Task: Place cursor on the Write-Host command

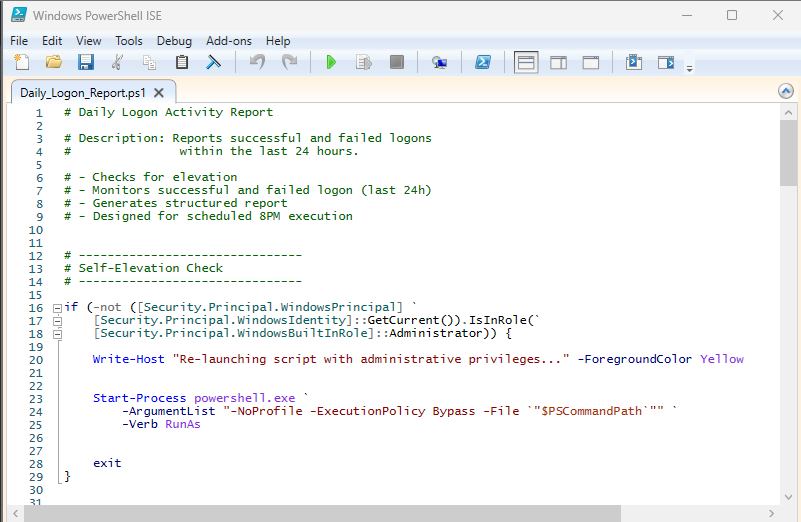Action: pyautogui.click(x=129, y=359)
